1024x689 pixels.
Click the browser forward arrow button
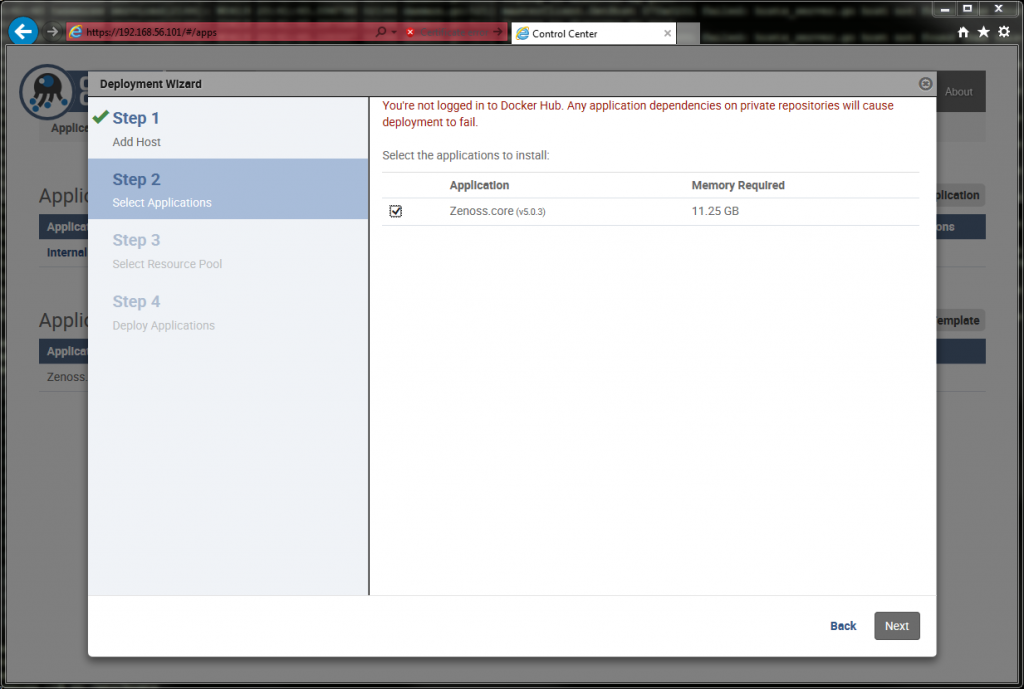pyautogui.click(x=53, y=32)
